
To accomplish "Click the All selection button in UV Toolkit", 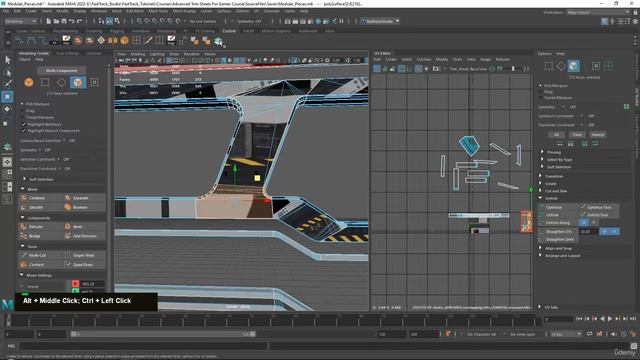I will tap(556, 135).
